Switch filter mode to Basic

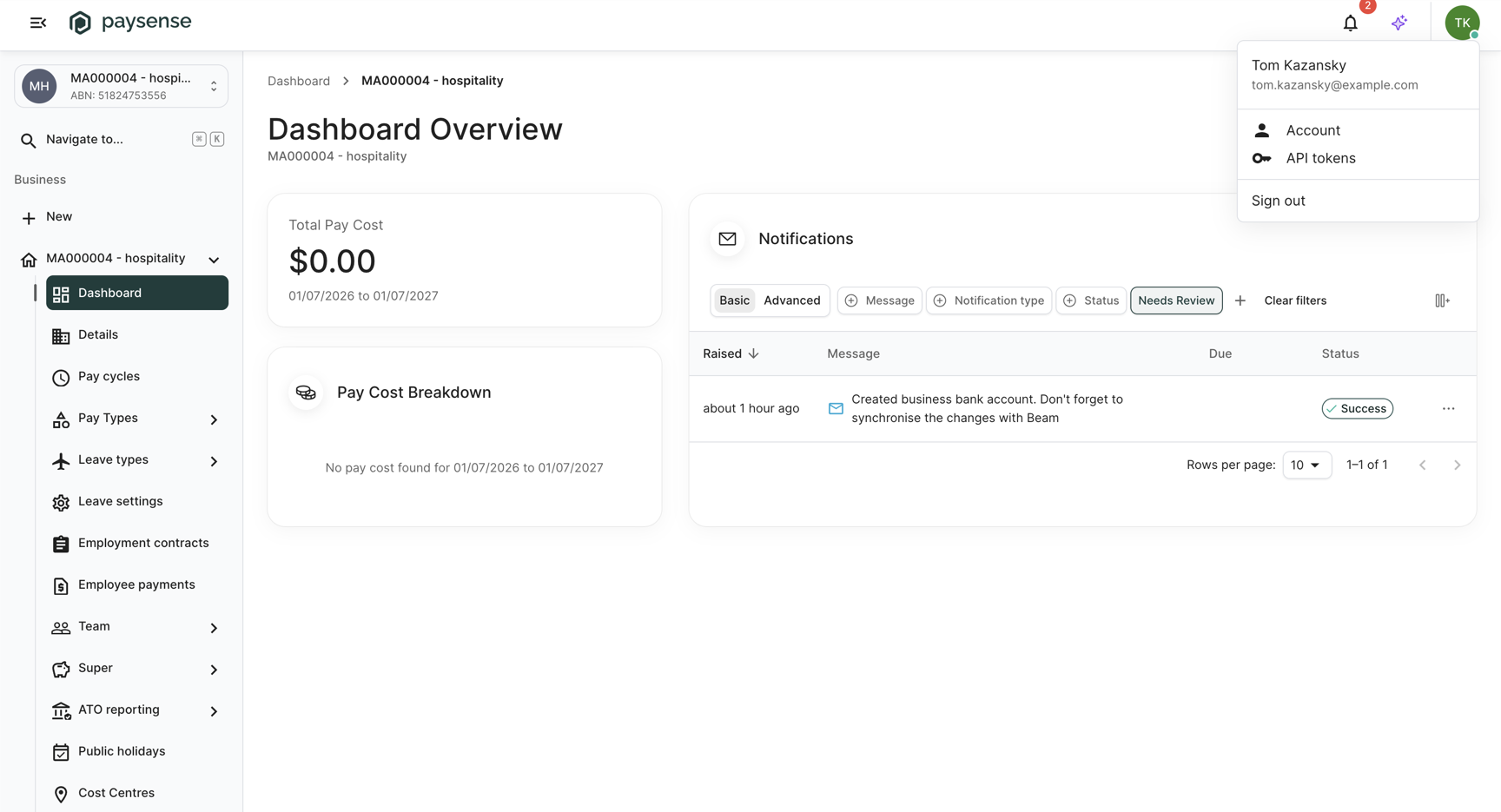(x=734, y=300)
